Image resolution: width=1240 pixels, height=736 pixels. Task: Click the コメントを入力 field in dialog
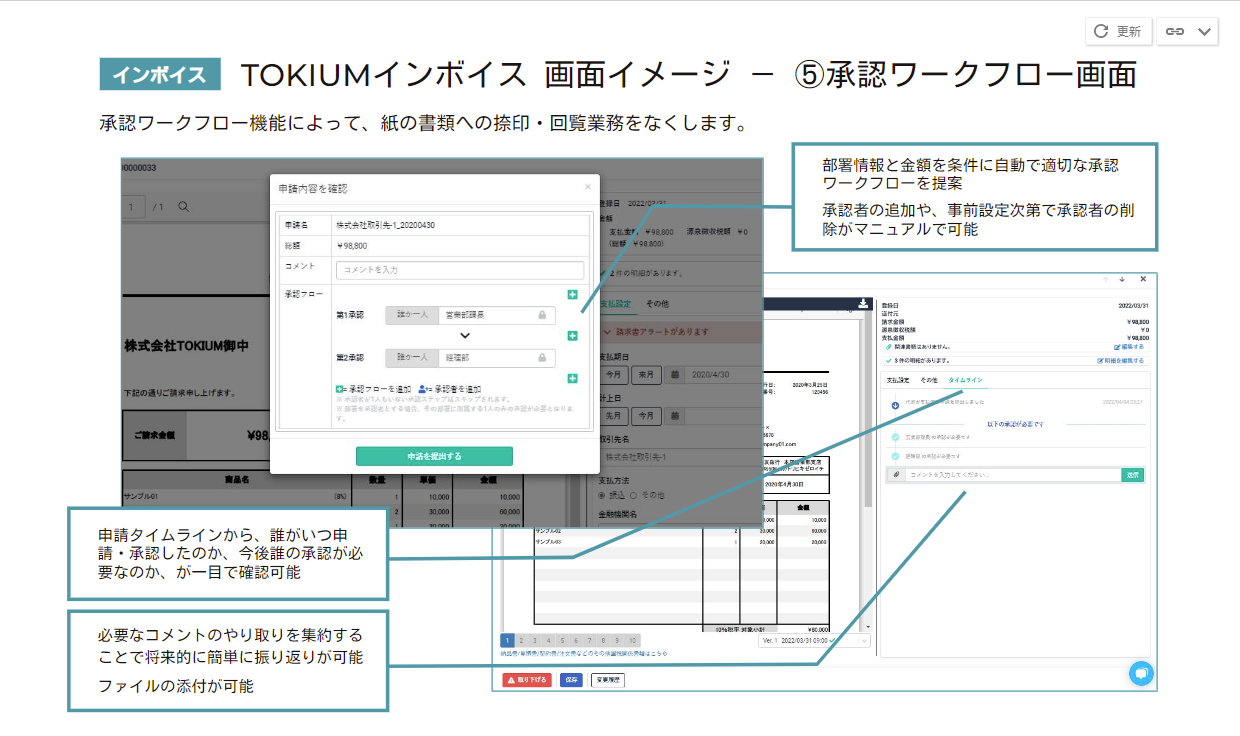pos(460,270)
